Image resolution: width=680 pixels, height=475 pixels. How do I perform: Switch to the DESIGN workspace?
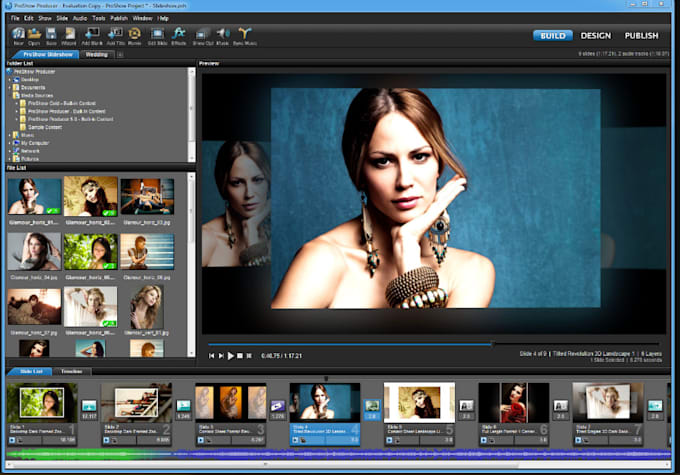point(595,35)
